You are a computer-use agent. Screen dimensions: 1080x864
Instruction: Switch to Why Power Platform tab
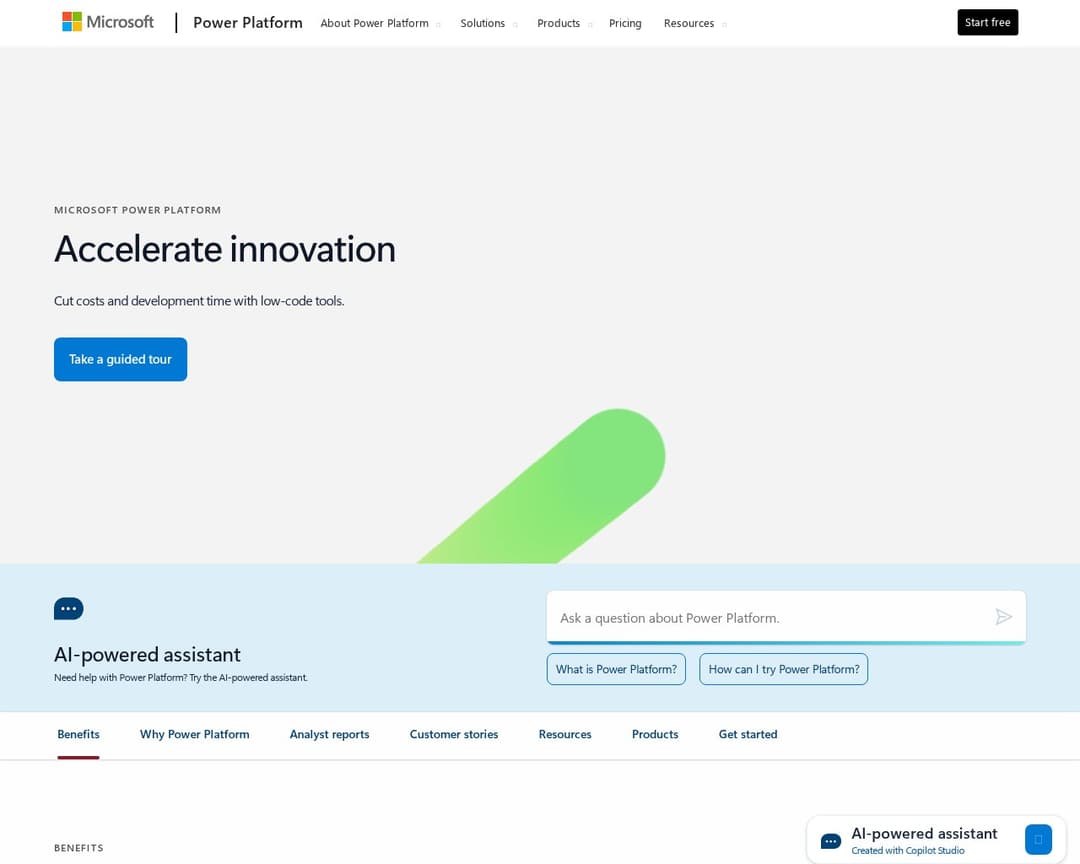(x=194, y=734)
